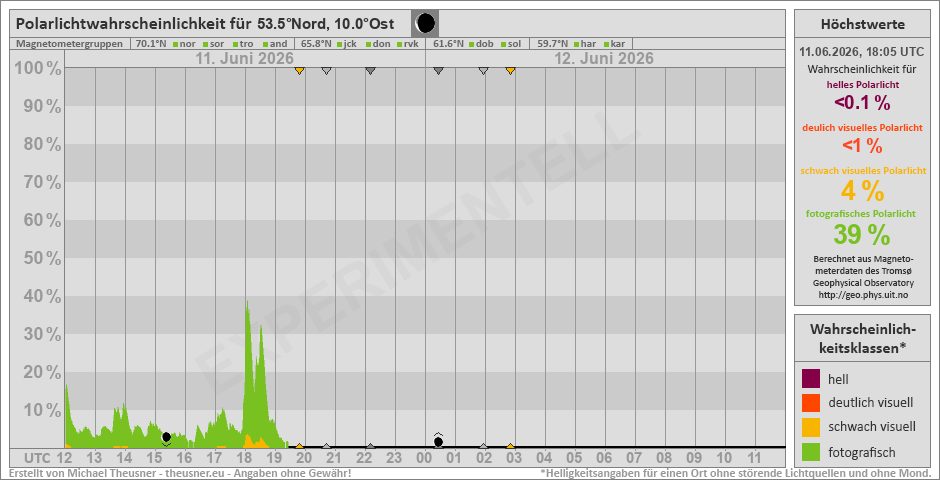The image size is (940, 480).
Task: Click the '12. Juni 2026' date header
Action: [x=604, y=59]
